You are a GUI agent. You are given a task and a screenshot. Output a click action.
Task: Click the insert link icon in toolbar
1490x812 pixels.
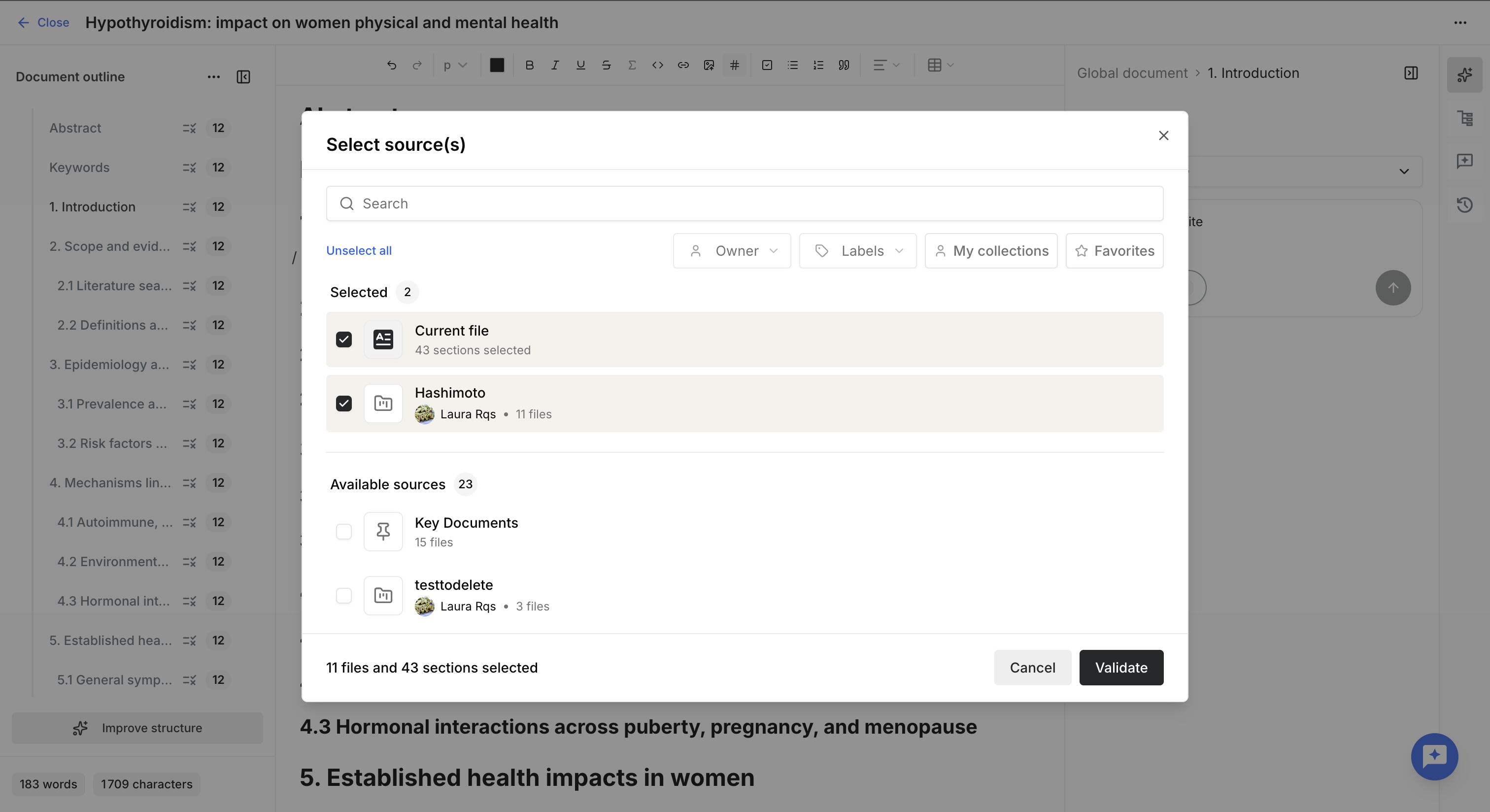pyautogui.click(x=682, y=66)
